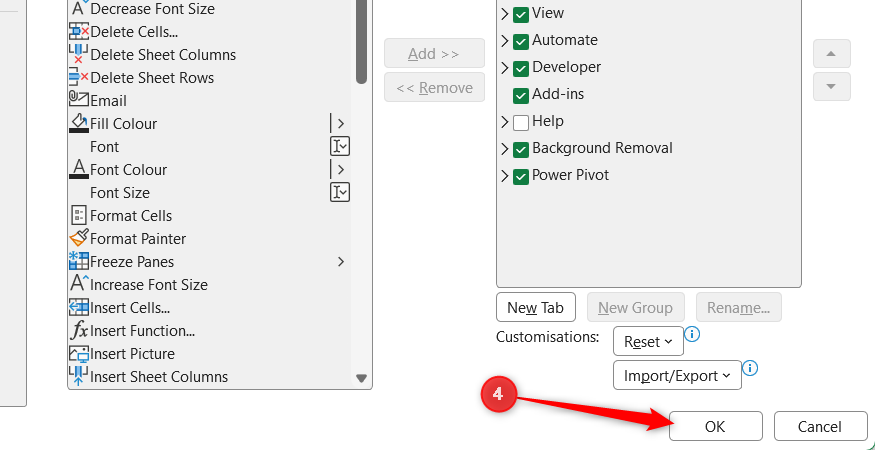Uncheck the View tab checkbox
875x450 pixels.
pos(521,14)
